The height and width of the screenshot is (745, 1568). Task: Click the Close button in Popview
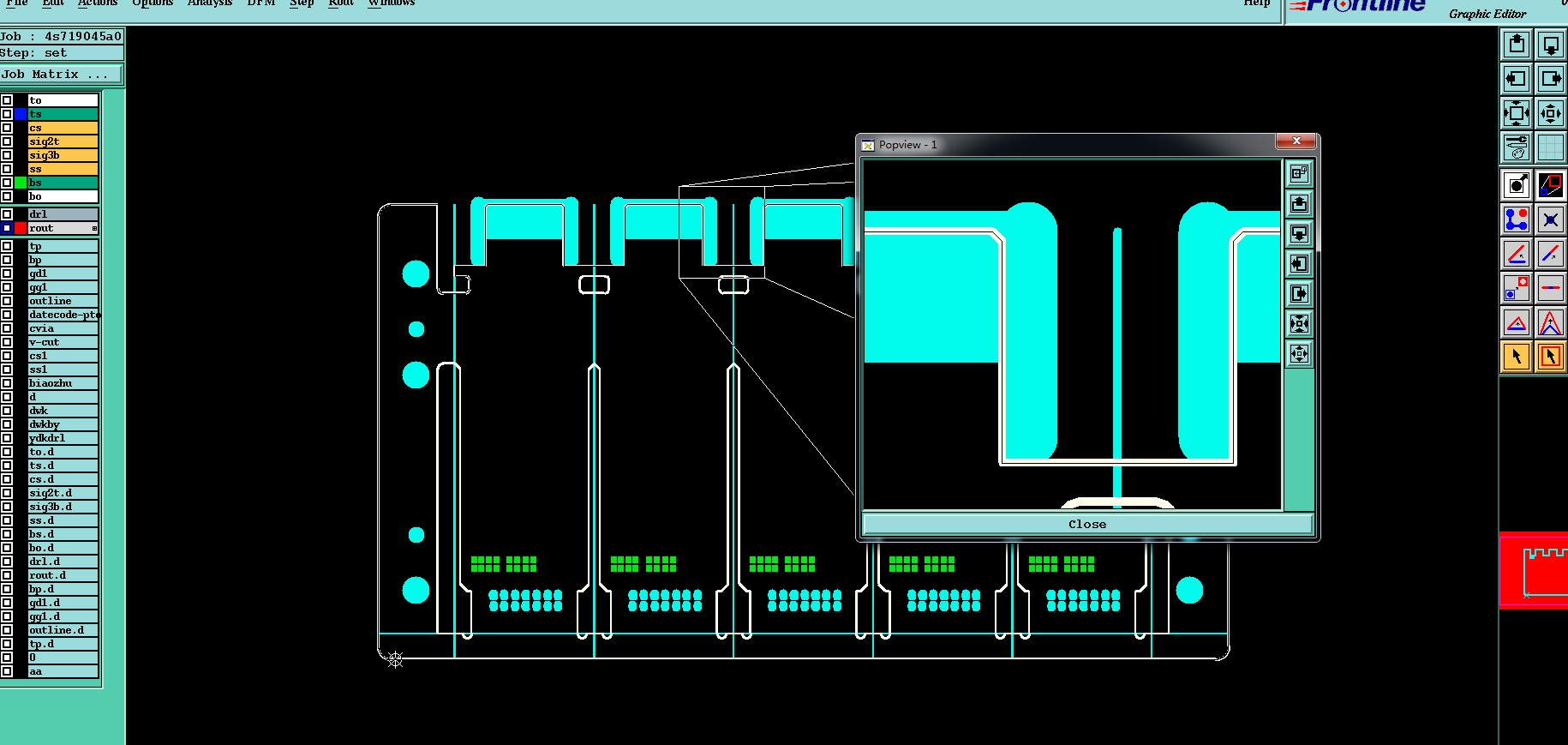1087,524
